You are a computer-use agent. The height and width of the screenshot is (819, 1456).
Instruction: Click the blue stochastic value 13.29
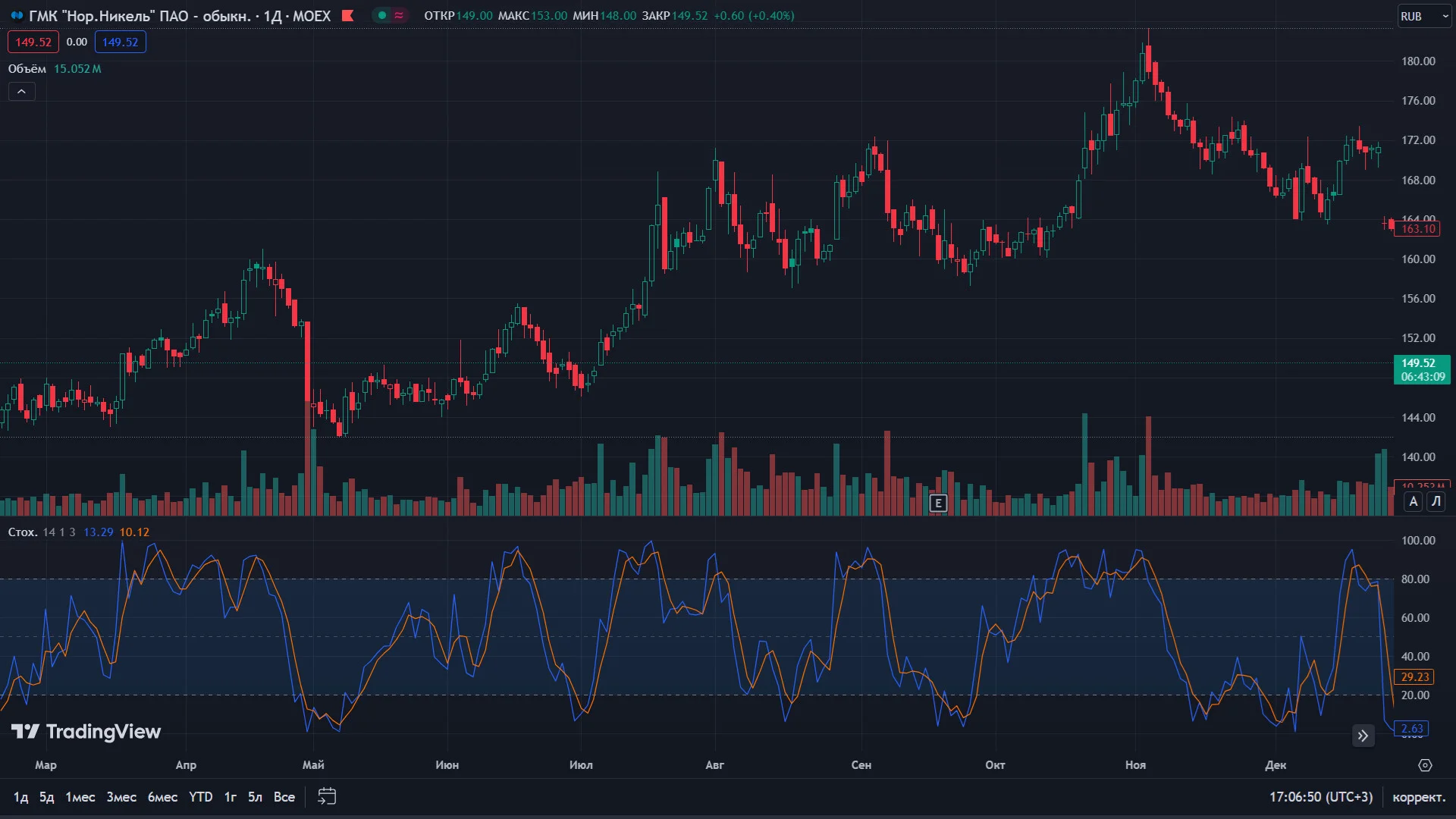[x=98, y=532]
